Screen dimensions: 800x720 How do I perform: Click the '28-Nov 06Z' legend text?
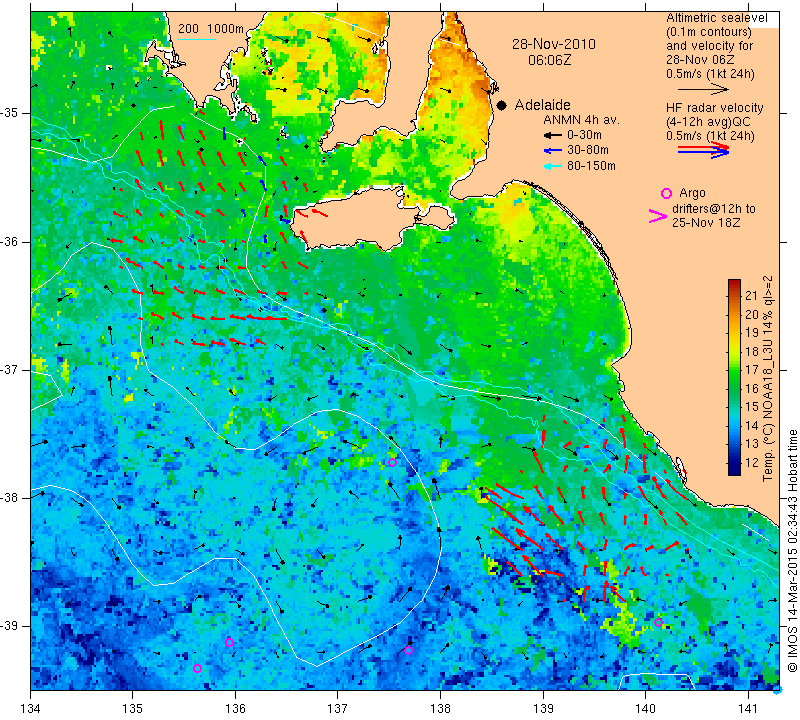point(699,60)
